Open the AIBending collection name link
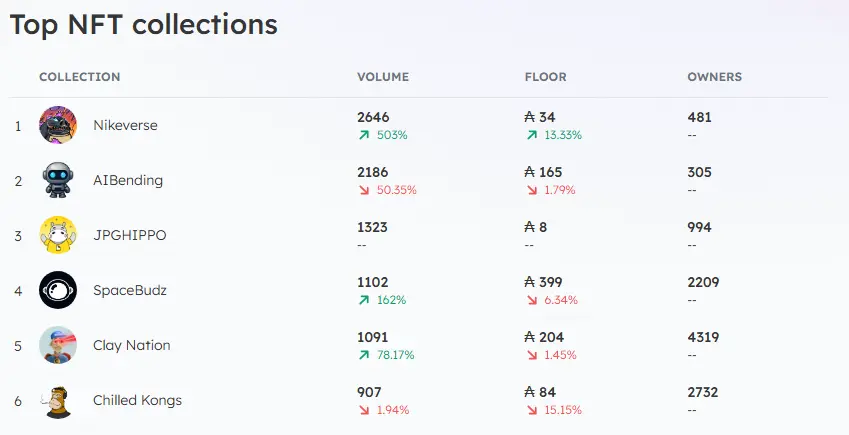This screenshot has width=849, height=435. (x=128, y=180)
